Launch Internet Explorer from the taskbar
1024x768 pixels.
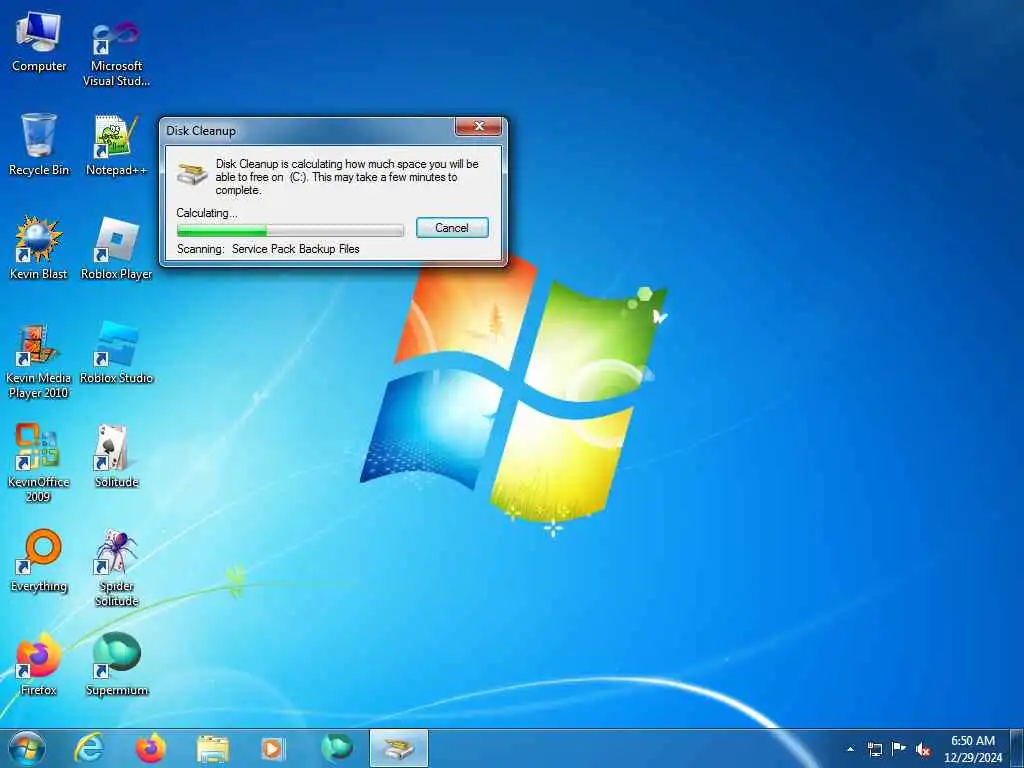coord(88,748)
